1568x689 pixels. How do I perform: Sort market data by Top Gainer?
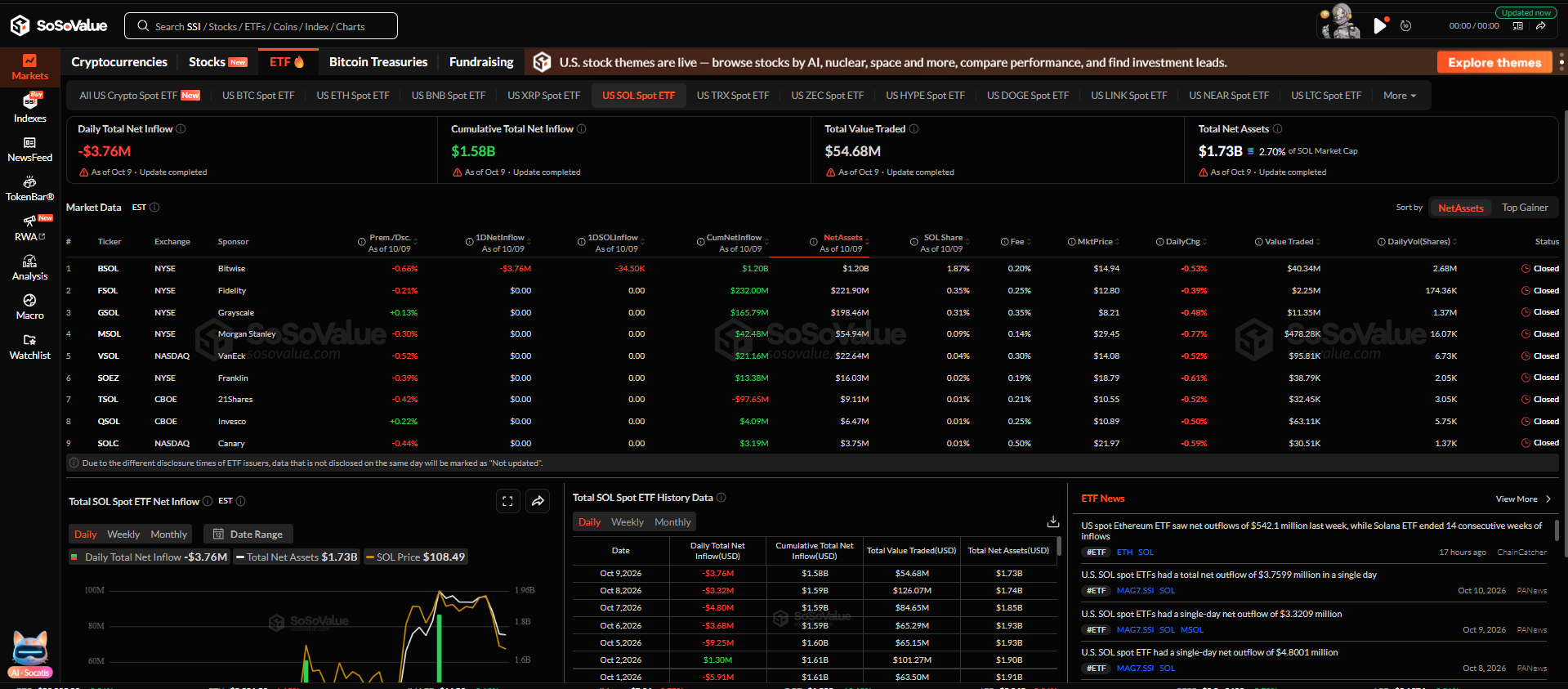1525,208
